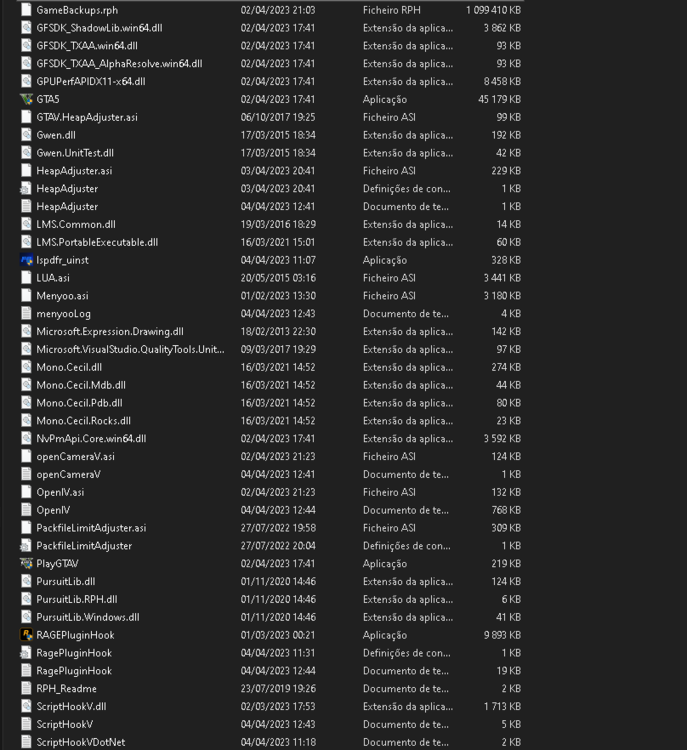Viewport: 687px width, 750px height.
Task: Click the PursuitLib.dll file icon
Action: (x=26, y=582)
